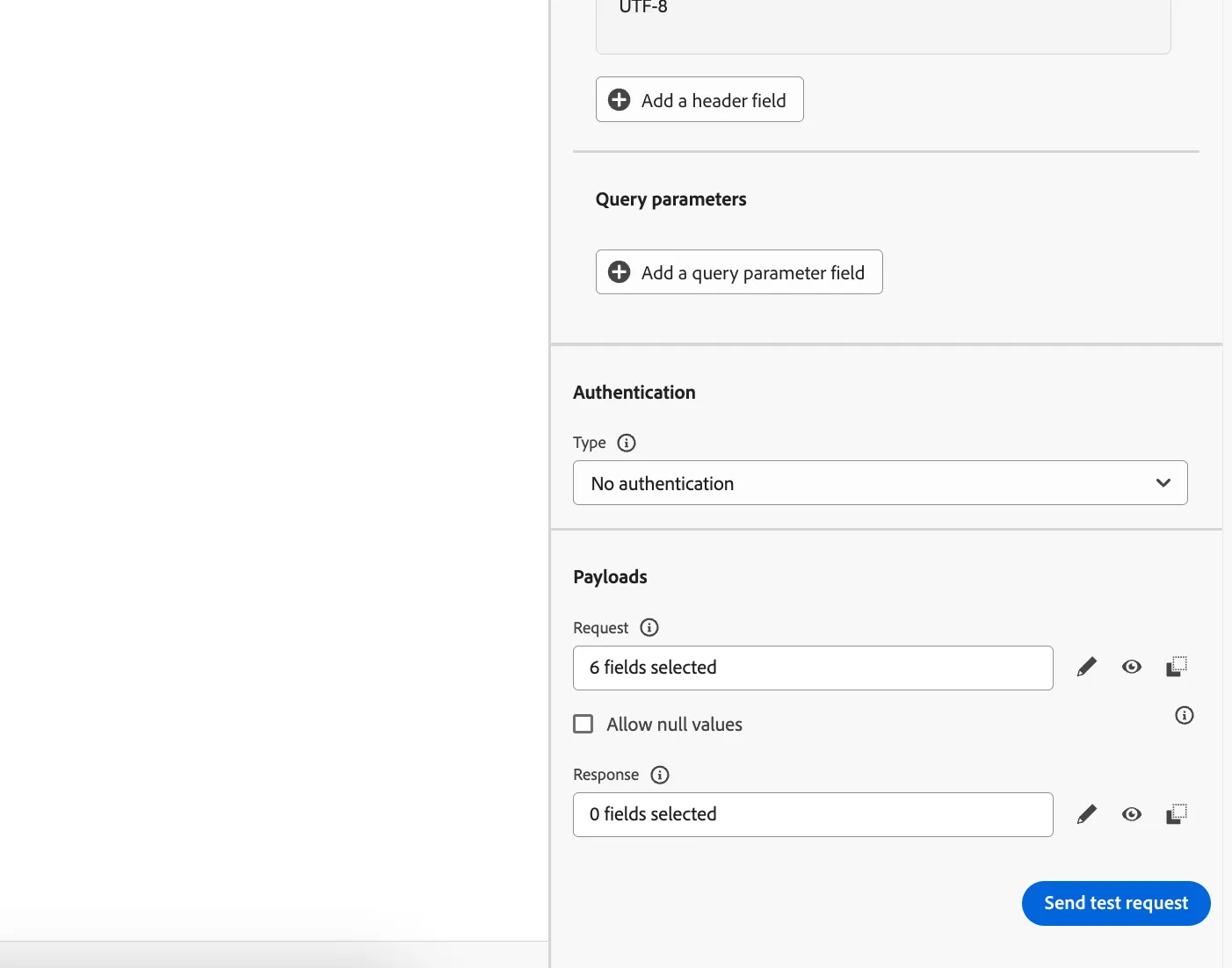1232x968 pixels.
Task: Show info tooltip for Response payload
Action: pyautogui.click(x=660, y=775)
